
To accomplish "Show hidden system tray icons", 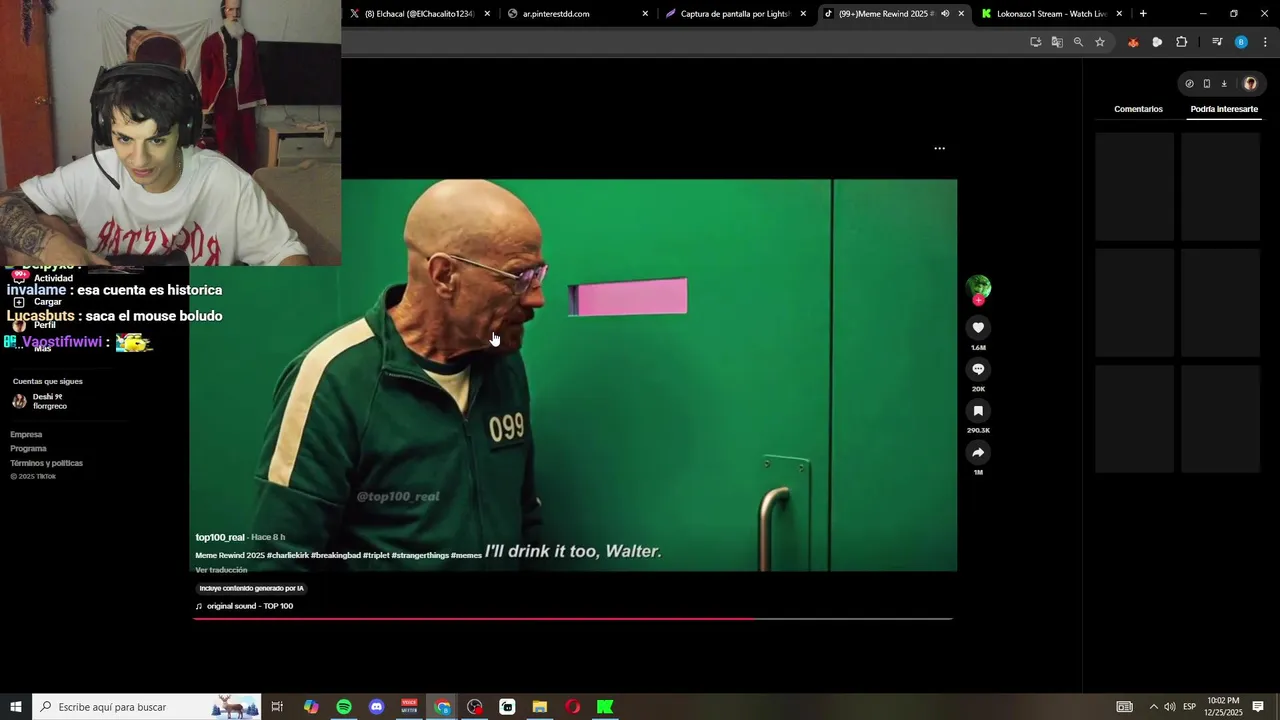I will [1153, 707].
